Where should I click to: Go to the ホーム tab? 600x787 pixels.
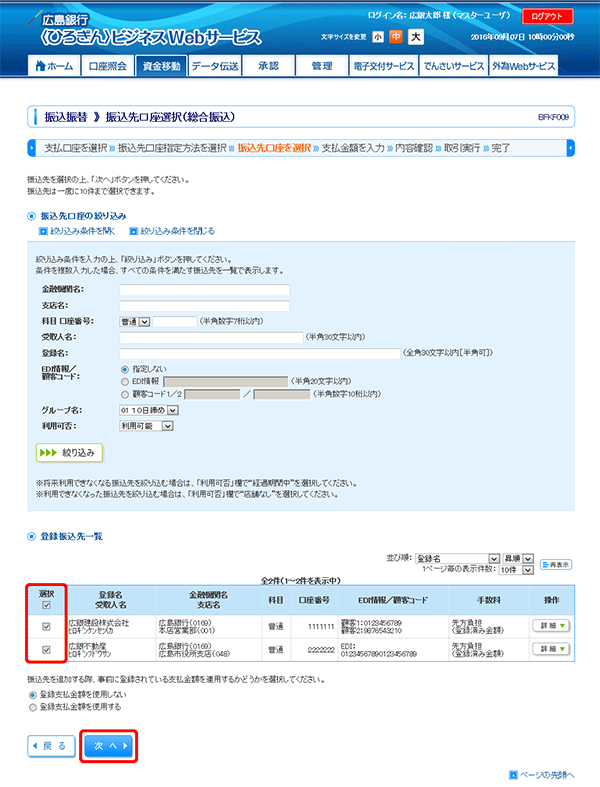point(54,66)
